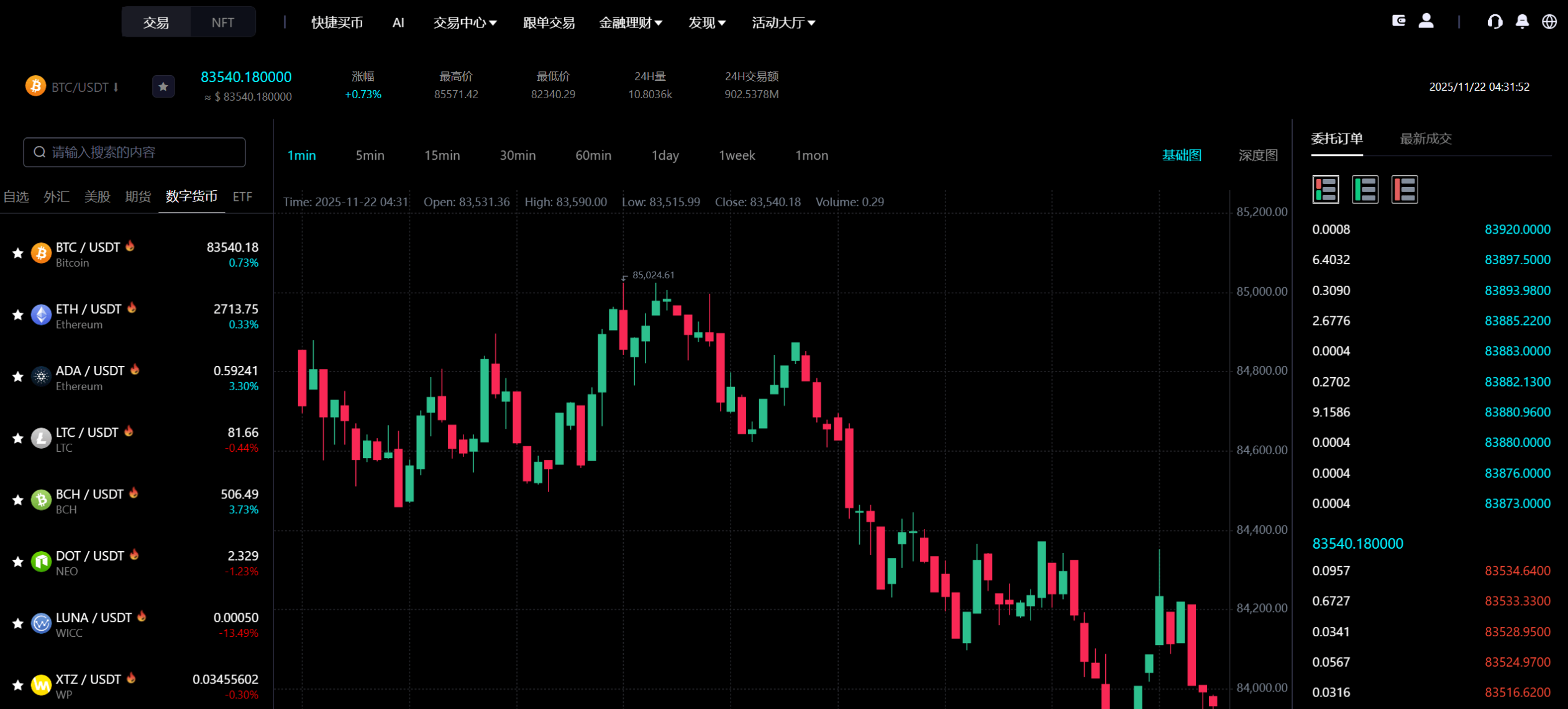Viewport: 1568px width, 709px height.
Task: Click inside the search input field
Action: coord(134,152)
